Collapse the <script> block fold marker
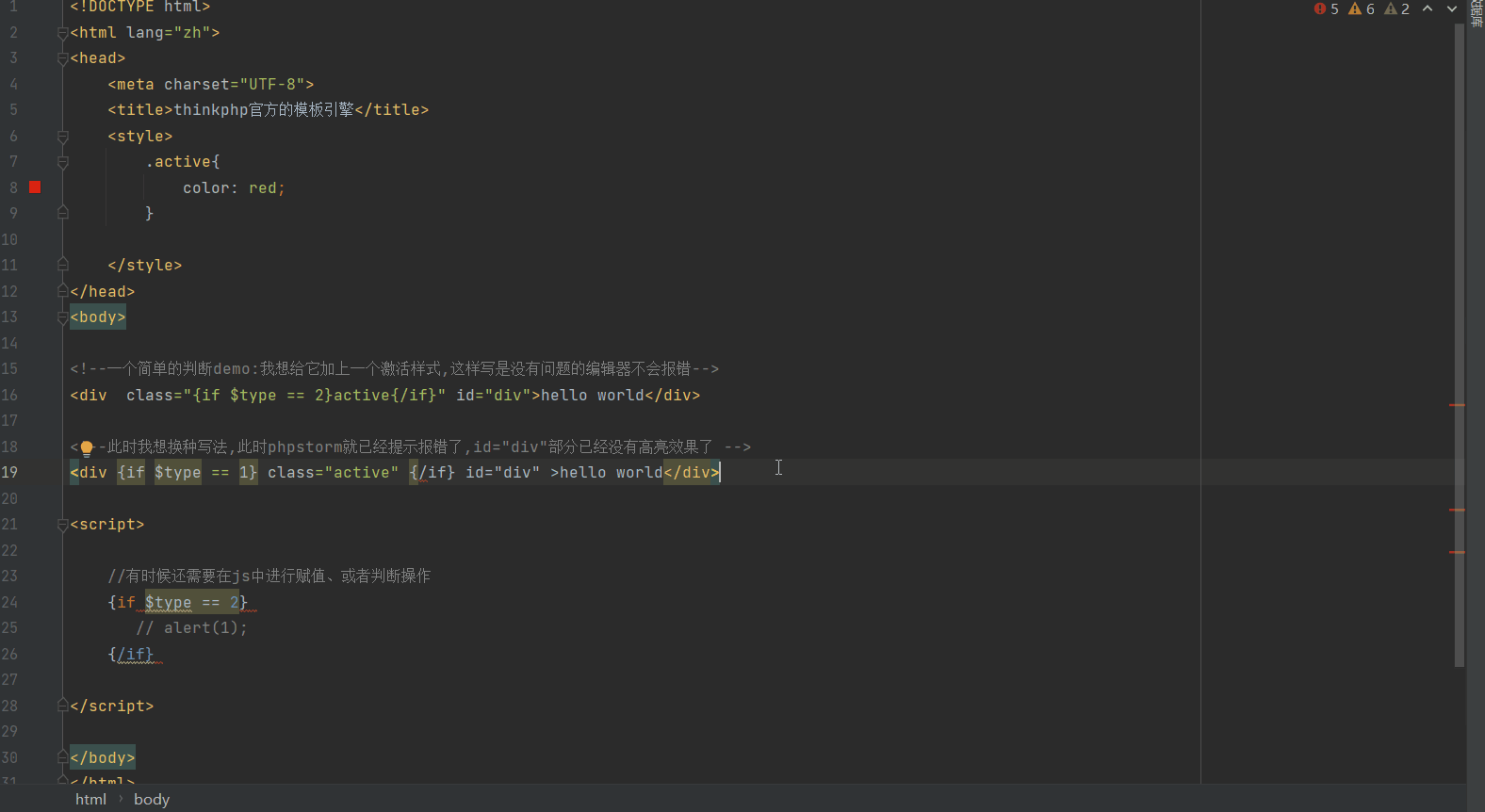 [62, 525]
